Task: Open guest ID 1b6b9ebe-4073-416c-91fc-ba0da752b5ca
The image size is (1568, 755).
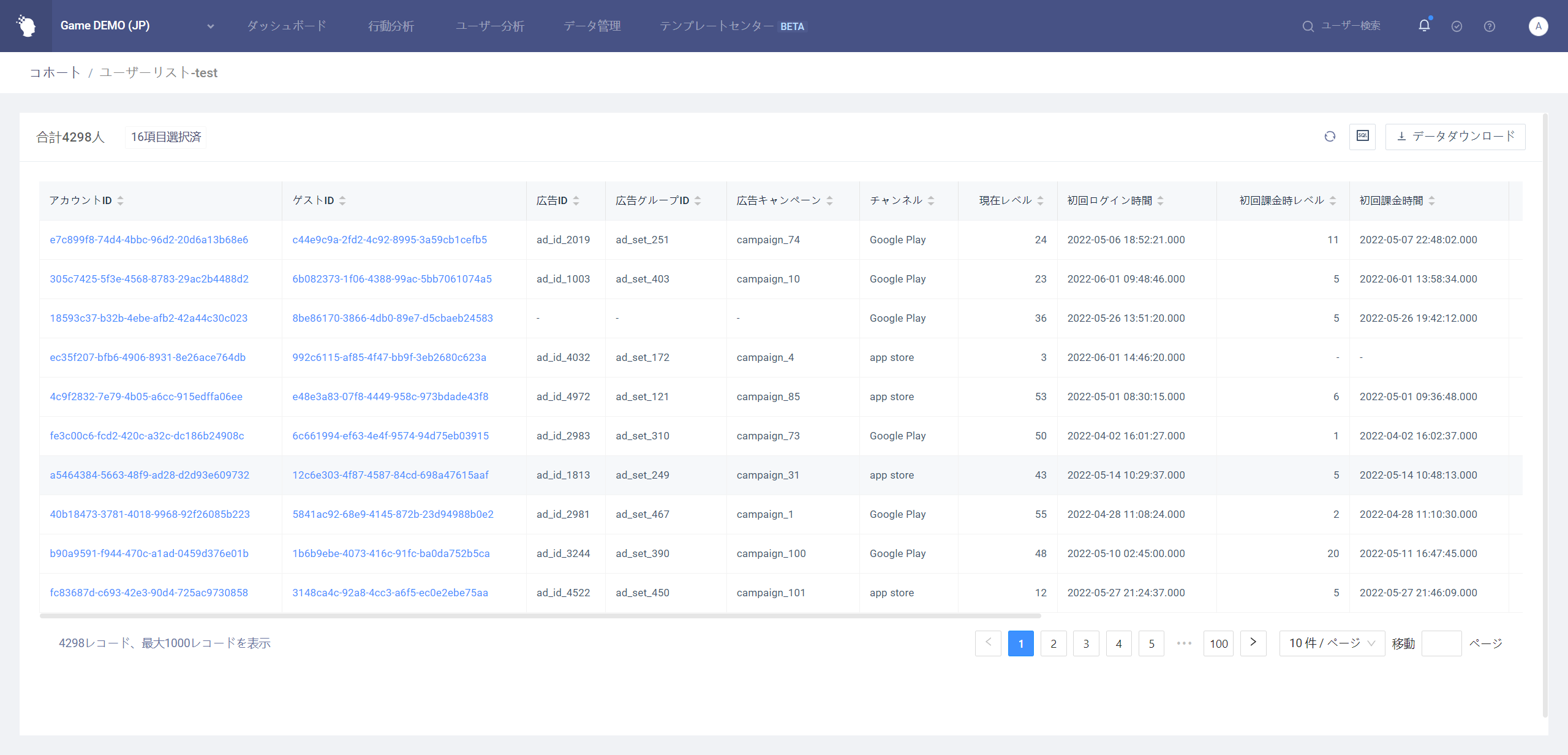Action: [x=391, y=553]
